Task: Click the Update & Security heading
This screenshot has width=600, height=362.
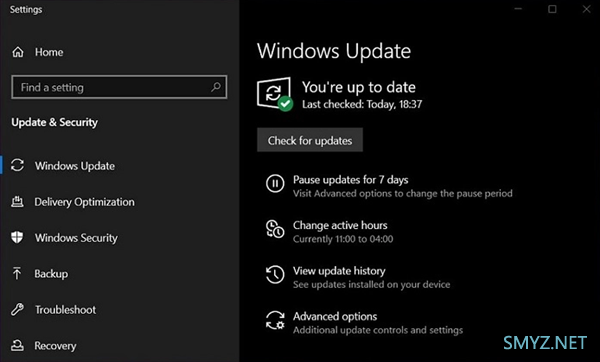Action: pos(54,122)
